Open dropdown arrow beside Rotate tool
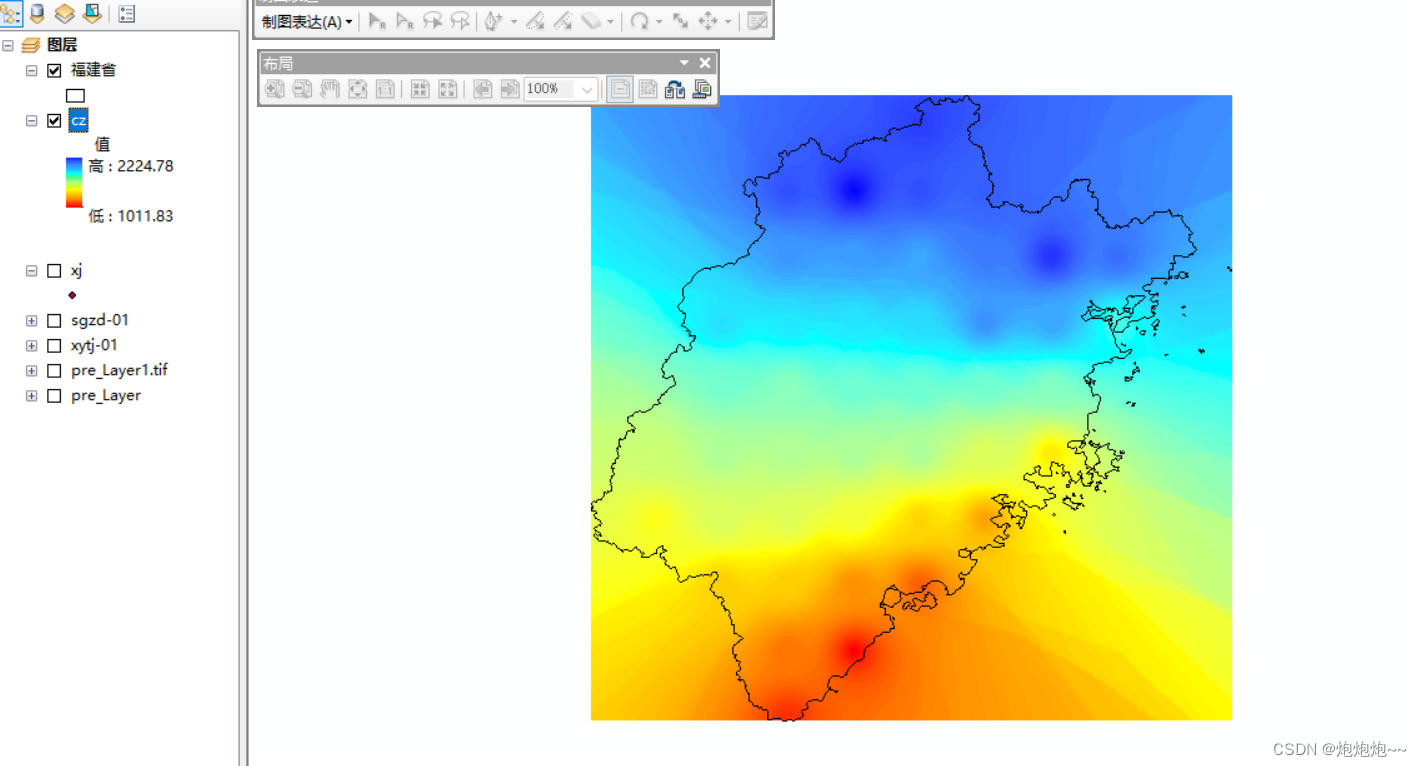The image size is (1422, 766). coord(658,21)
